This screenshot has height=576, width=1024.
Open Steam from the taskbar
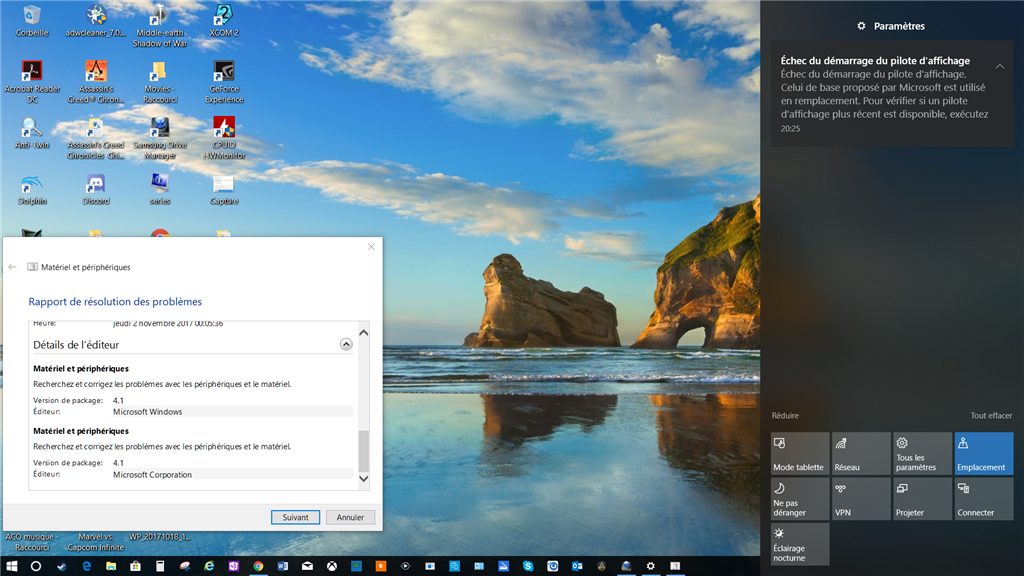(x=61, y=566)
